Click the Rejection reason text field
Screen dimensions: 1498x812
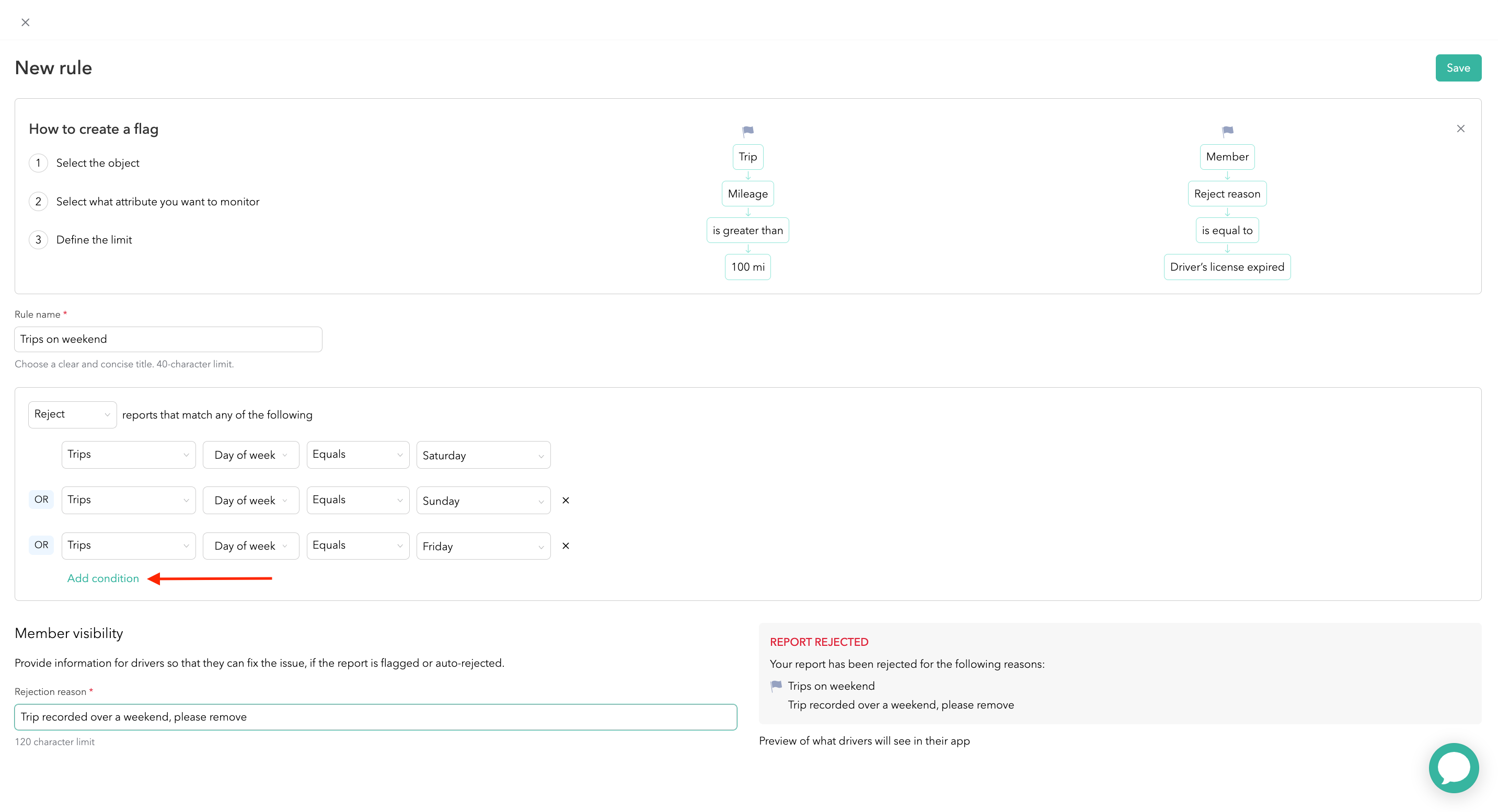[x=375, y=716]
